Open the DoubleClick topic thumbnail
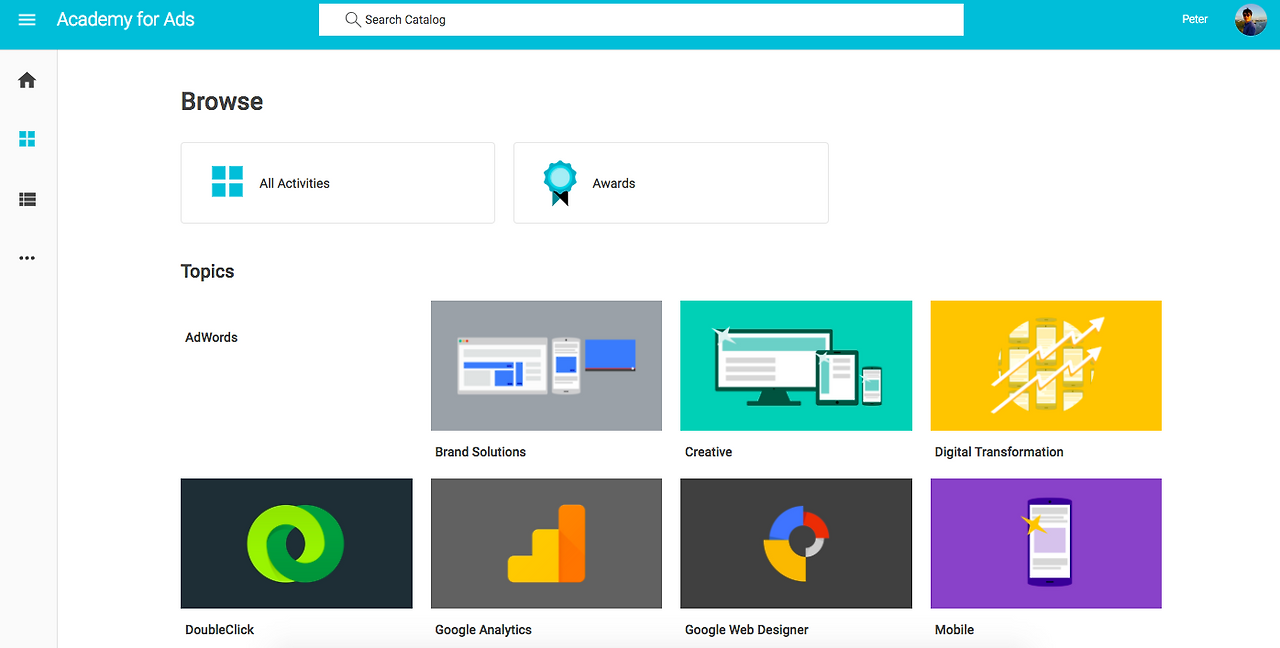1280x648 pixels. (296, 543)
